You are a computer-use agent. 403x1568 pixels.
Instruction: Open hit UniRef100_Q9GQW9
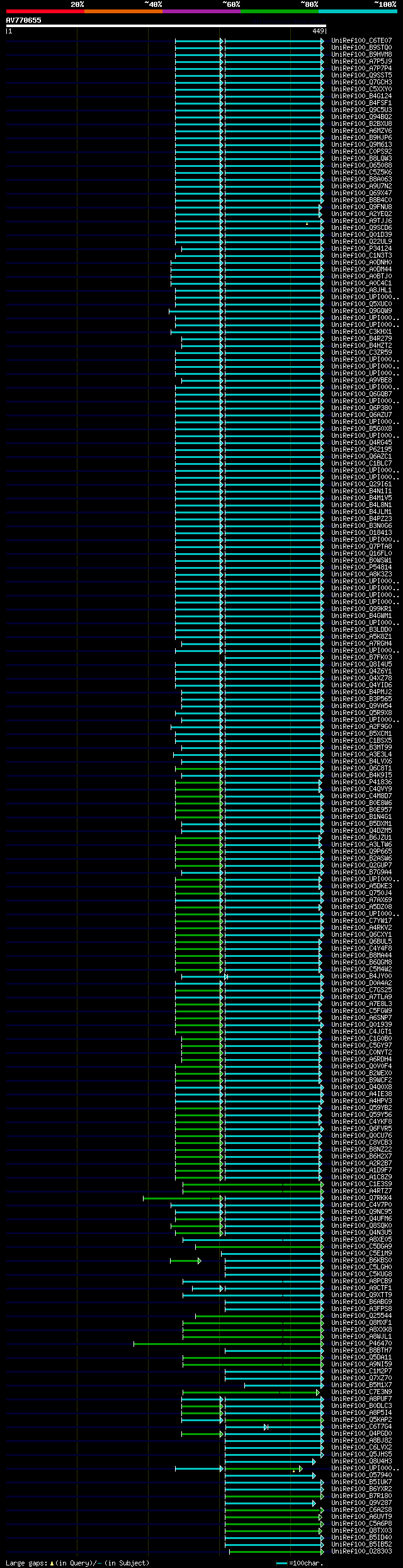coord(361,311)
